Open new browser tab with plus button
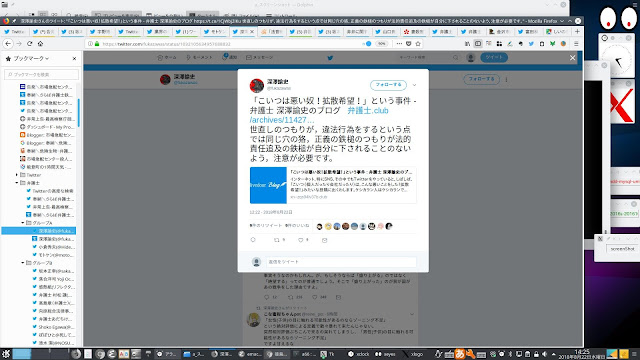Image resolution: width=640 pixels, height=360 pixels. 577,31
